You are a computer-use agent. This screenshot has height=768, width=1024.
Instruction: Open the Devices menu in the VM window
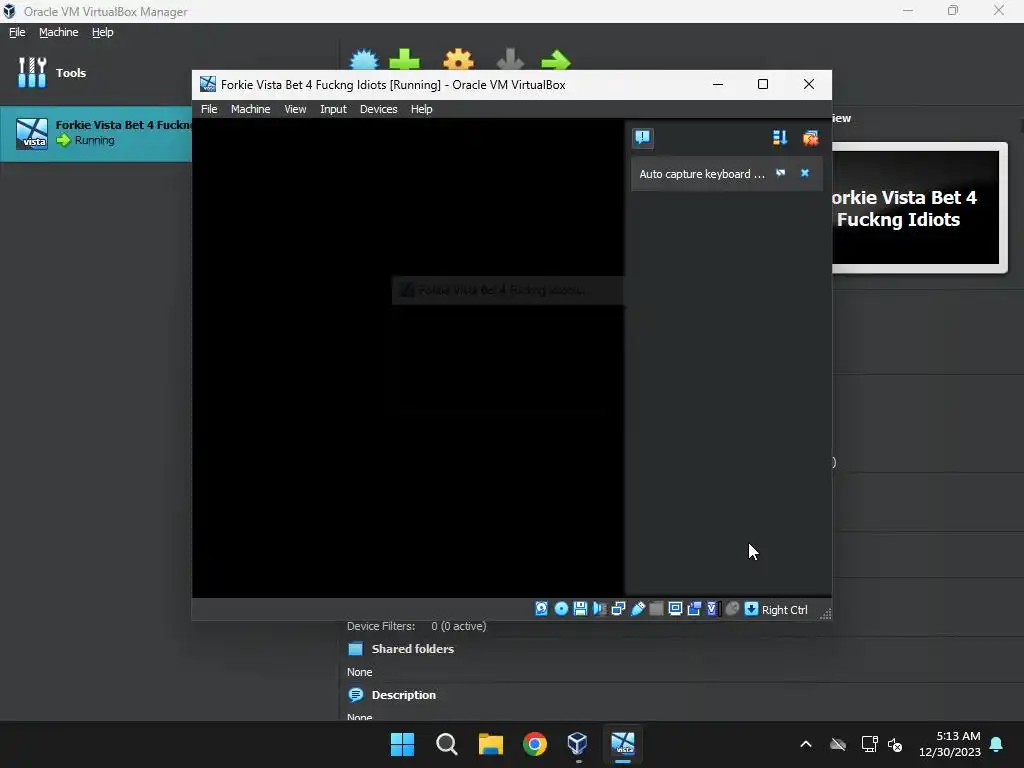tap(378, 109)
